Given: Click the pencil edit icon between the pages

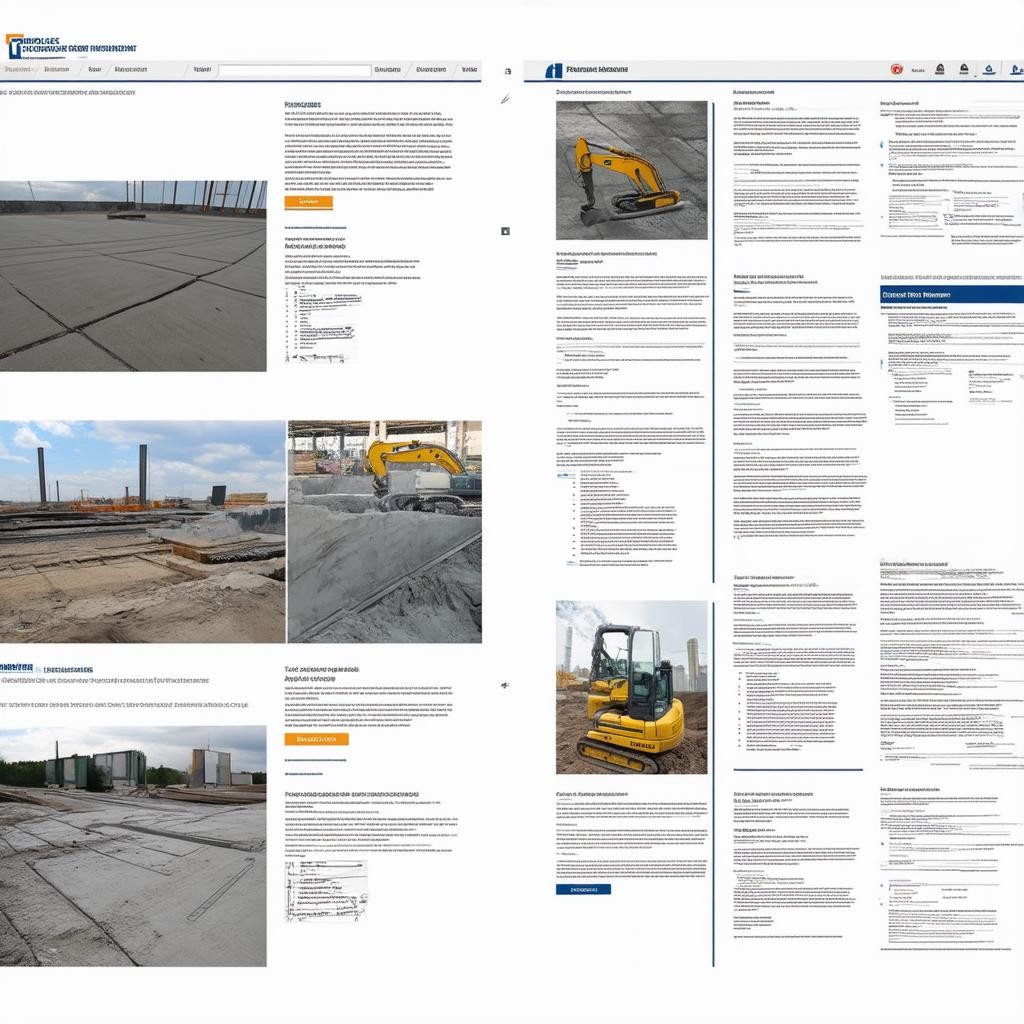Looking at the screenshot, I should (x=505, y=99).
